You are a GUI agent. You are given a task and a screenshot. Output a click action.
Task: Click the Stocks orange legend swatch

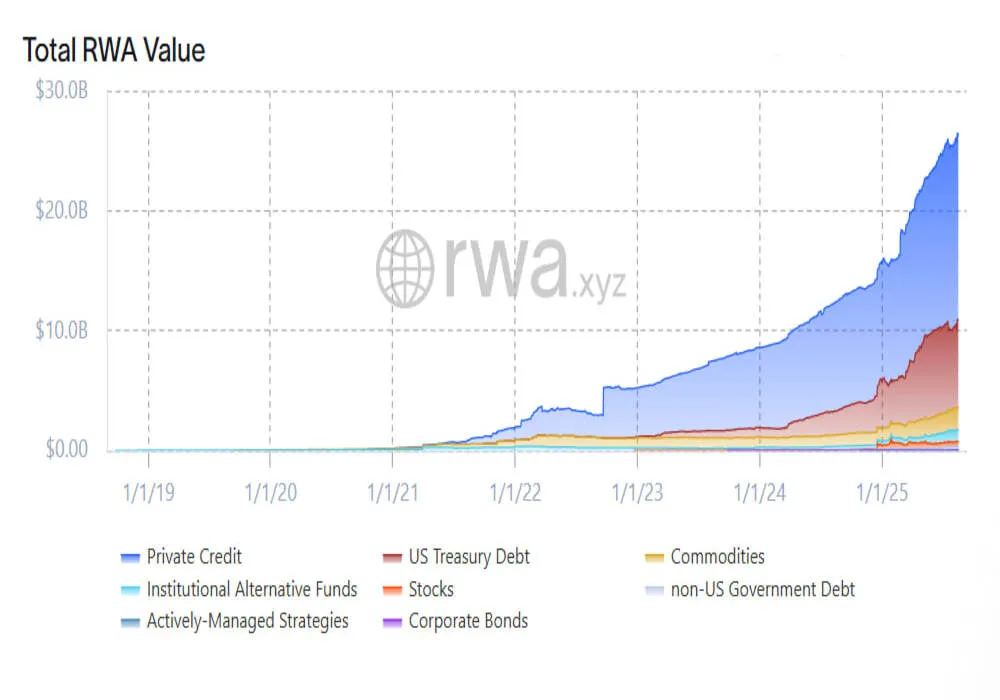pyautogui.click(x=392, y=590)
